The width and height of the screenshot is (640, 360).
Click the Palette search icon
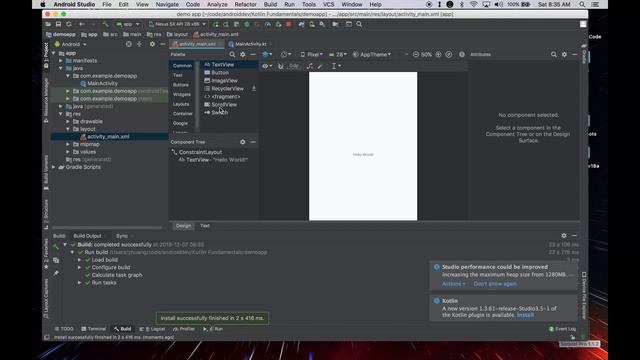coord(232,54)
